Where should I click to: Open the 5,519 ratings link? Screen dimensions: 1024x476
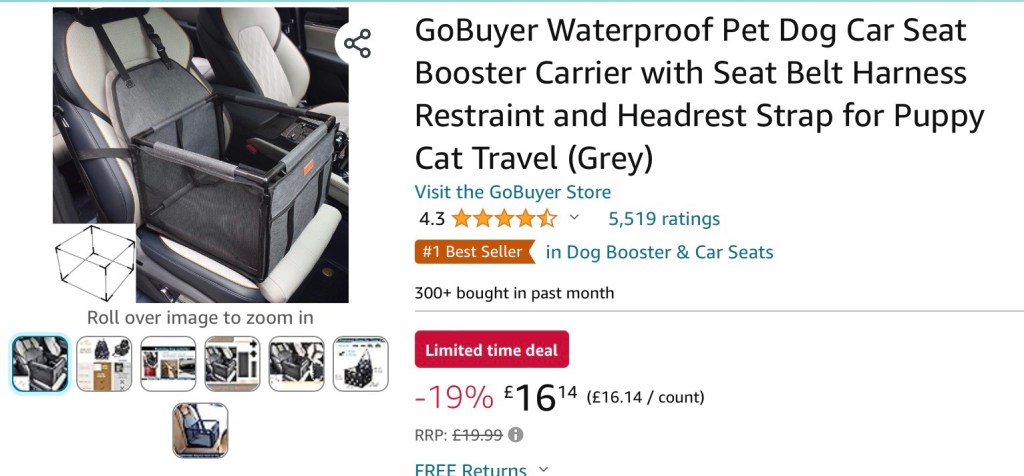pos(664,219)
